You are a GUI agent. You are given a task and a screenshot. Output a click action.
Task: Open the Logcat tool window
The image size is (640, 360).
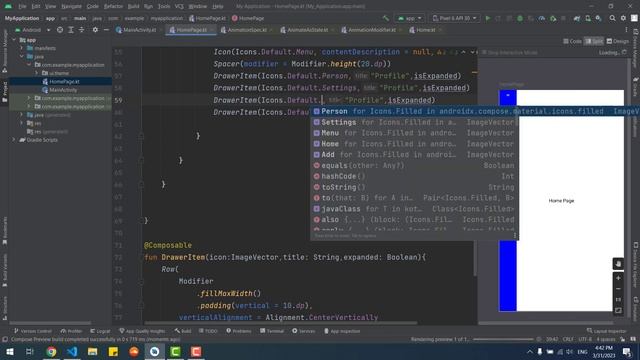[x=100, y=331]
